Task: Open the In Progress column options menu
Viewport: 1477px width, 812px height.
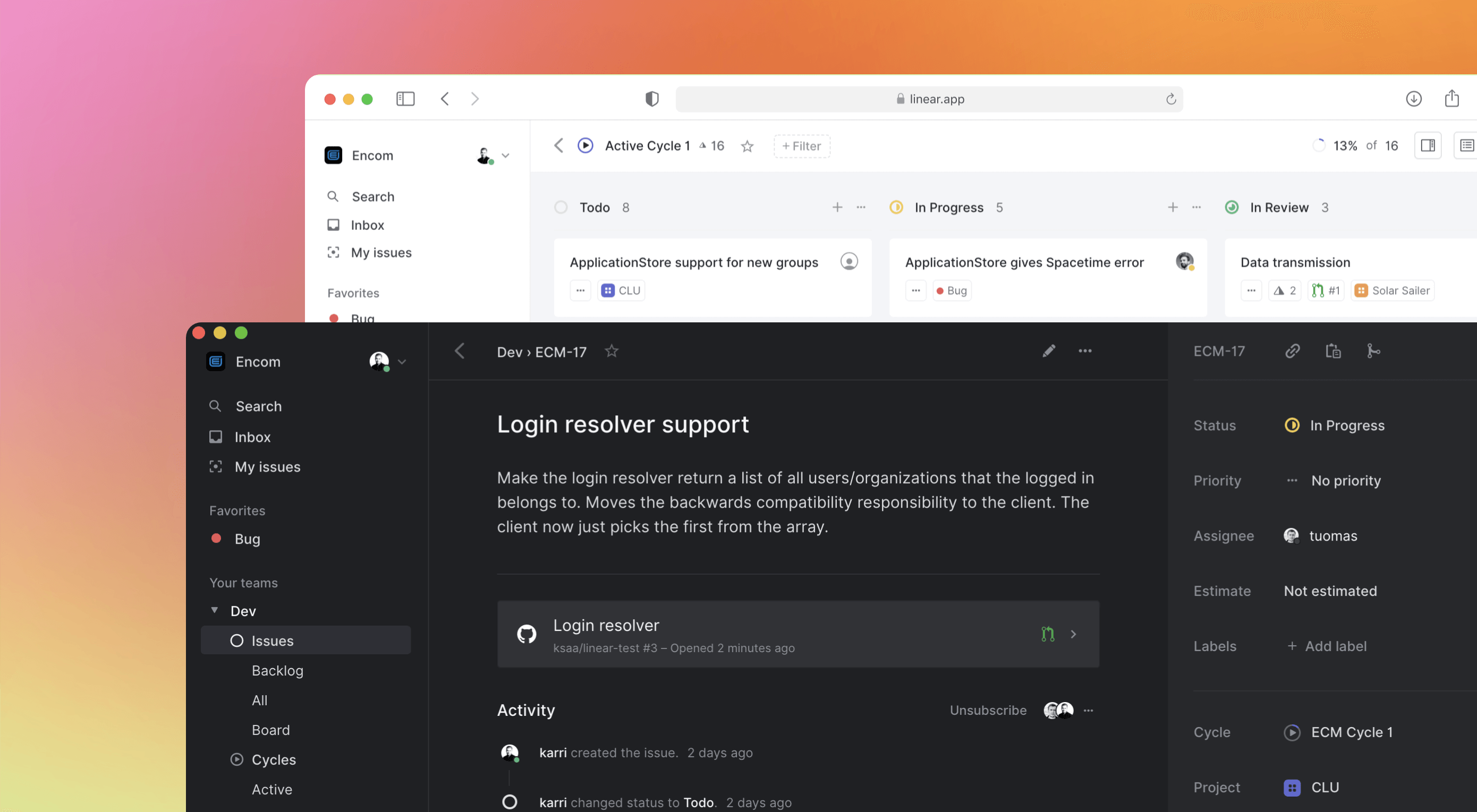Action: [x=1196, y=208]
